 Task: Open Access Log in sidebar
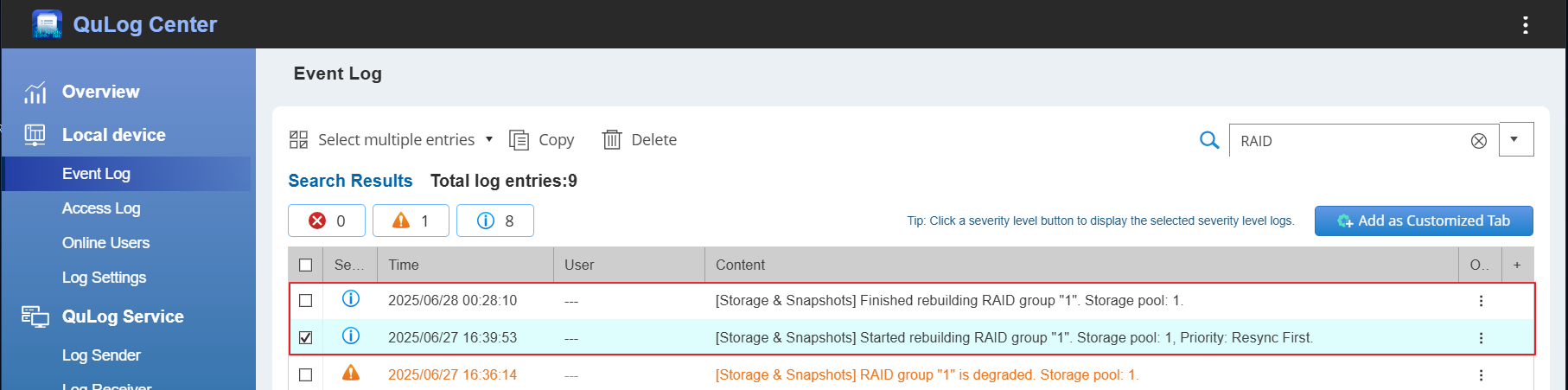pyautogui.click(x=101, y=208)
